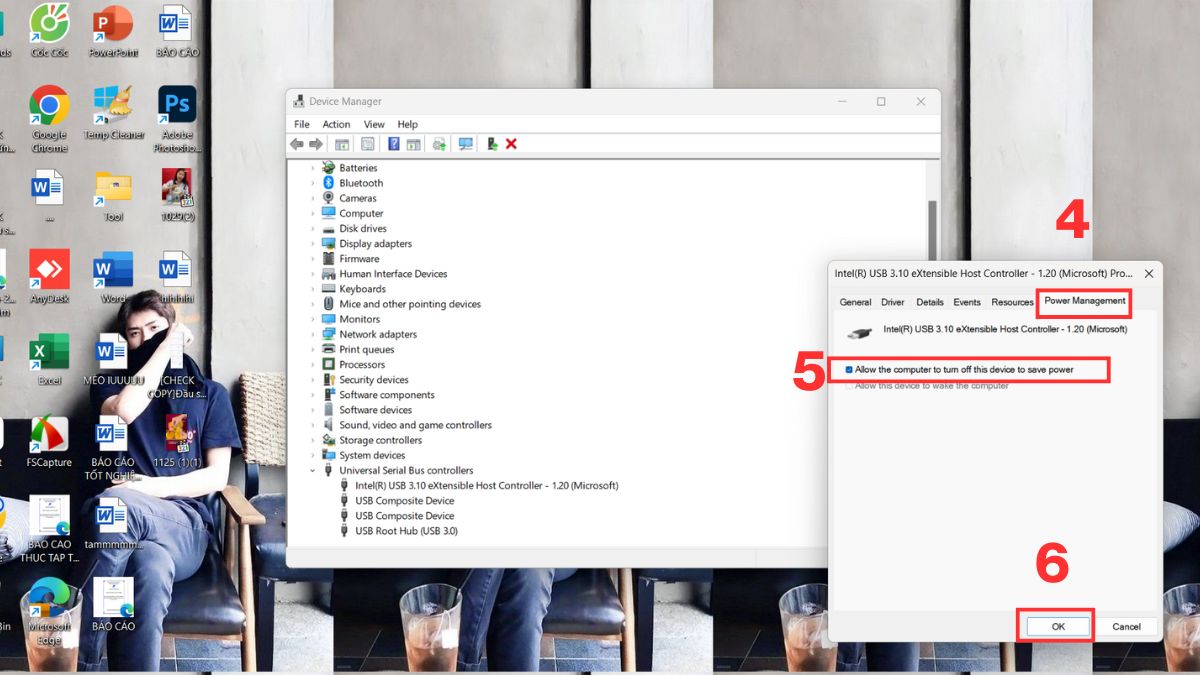Click the Help icon in Device Manager toolbar
The width and height of the screenshot is (1200, 675).
(392, 144)
